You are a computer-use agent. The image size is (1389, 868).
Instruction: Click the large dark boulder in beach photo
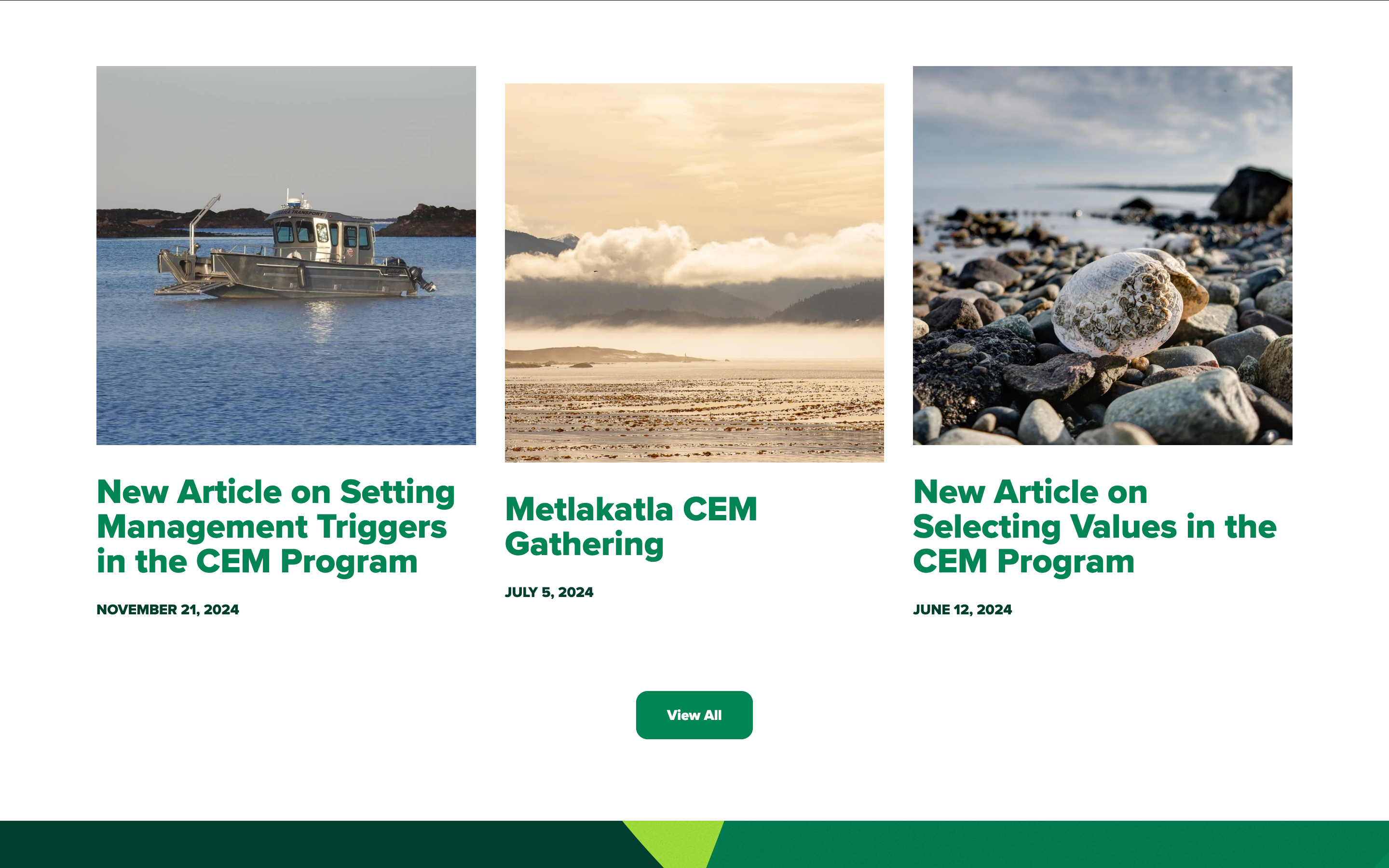pyautogui.click(x=1251, y=195)
